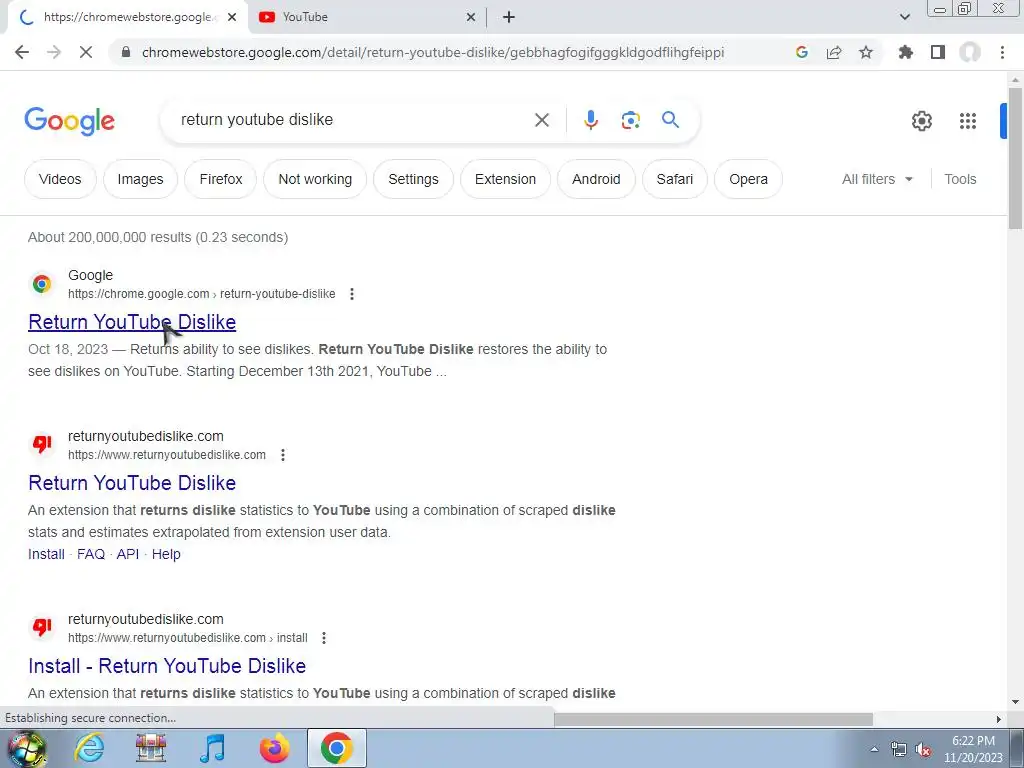Apply the Safari filter chip
The height and width of the screenshot is (768, 1024).
coord(675,179)
